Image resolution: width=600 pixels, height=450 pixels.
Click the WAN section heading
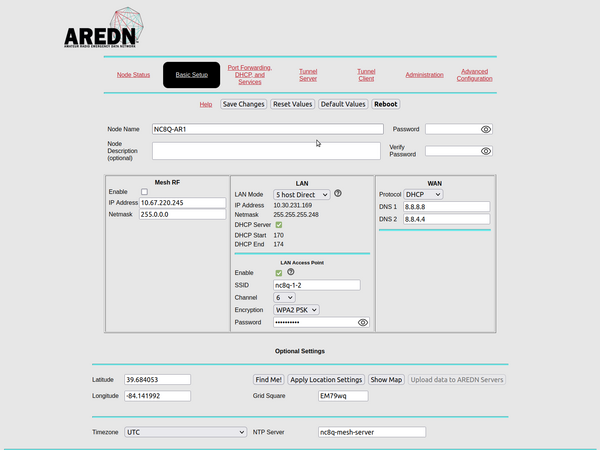[x=435, y=184]
